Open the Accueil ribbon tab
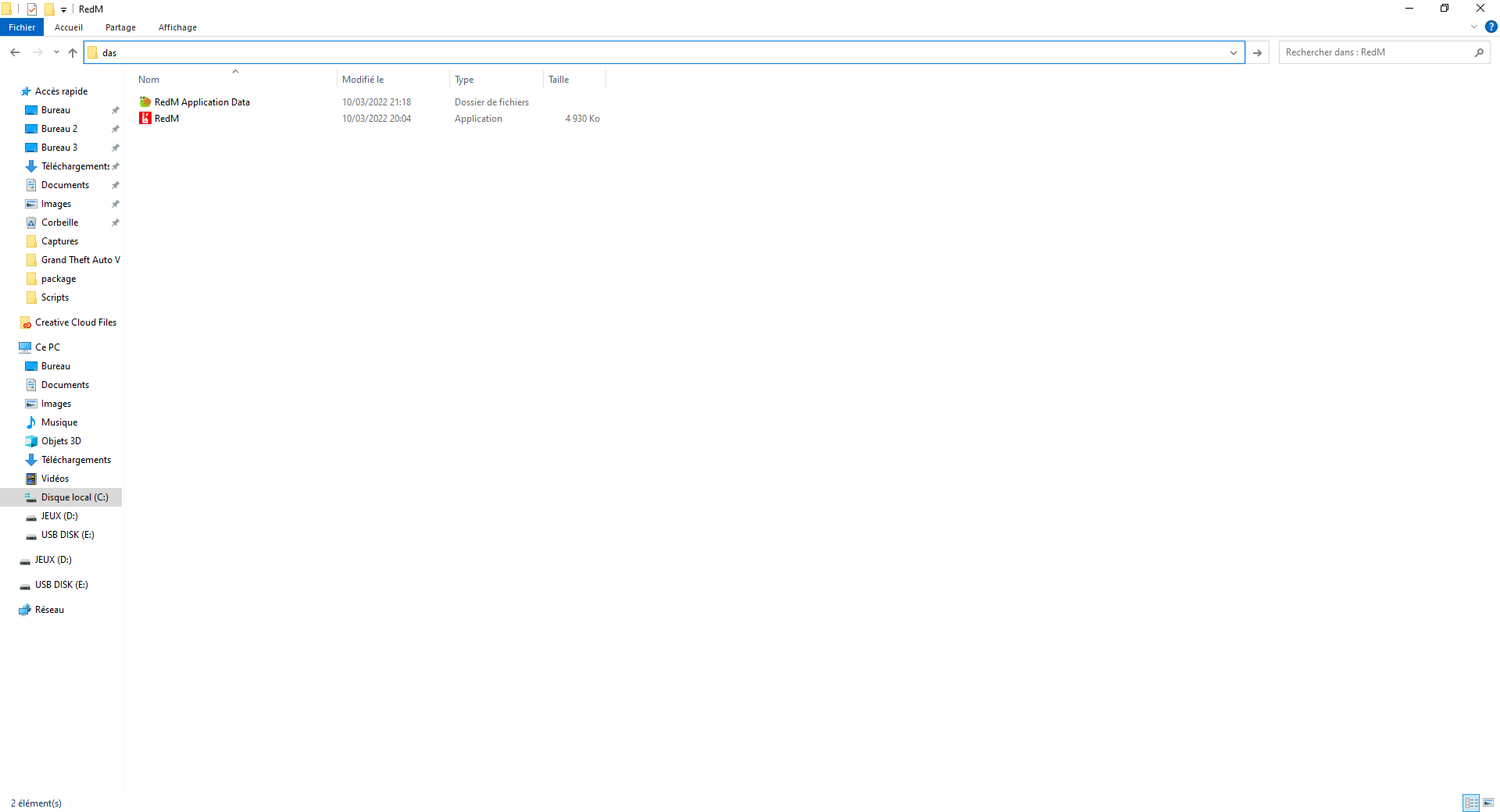 (x=69, y=27)
